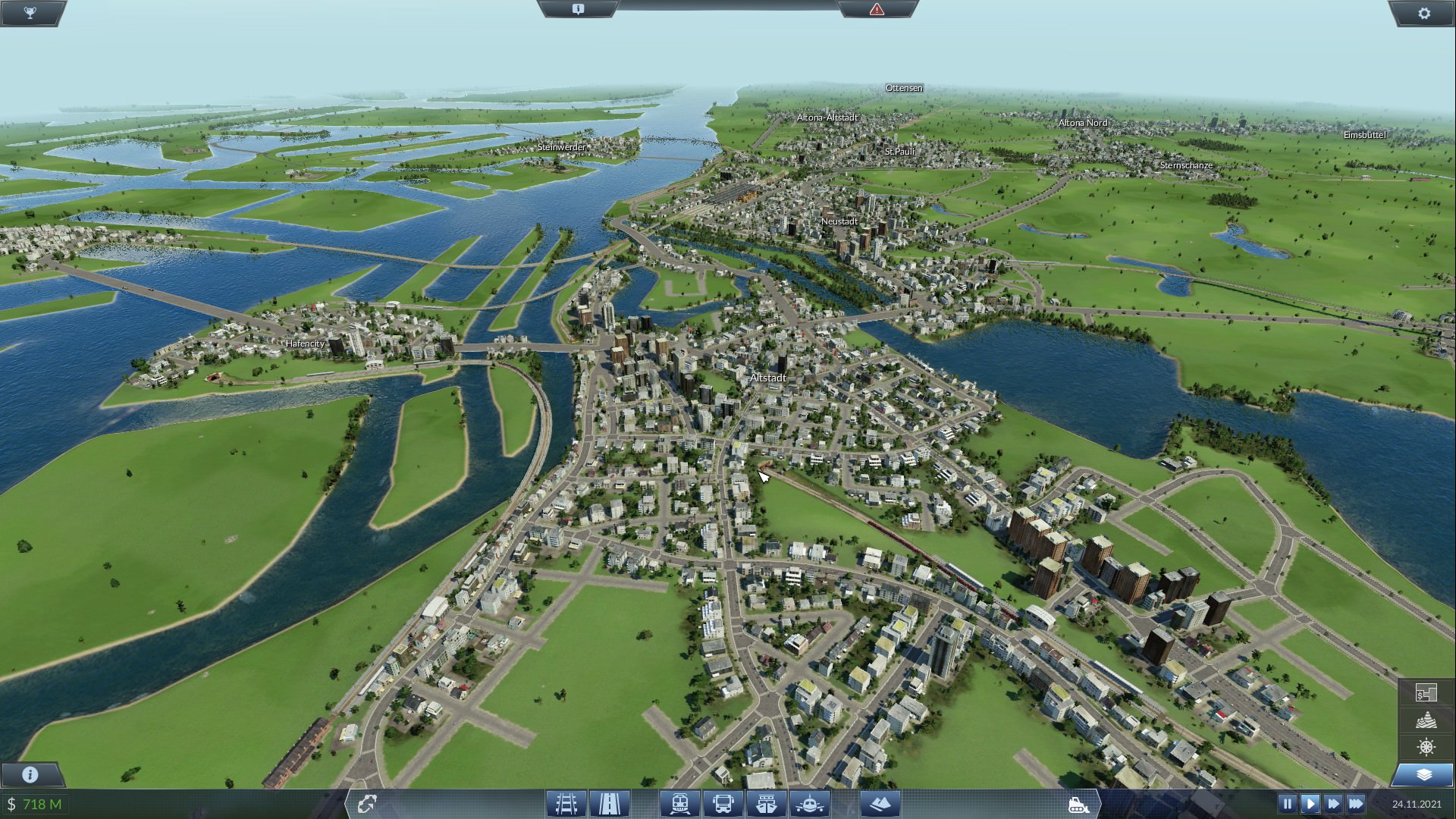Set game speed to fastest
1456x819 pixels.
(x=1356, y=803)
